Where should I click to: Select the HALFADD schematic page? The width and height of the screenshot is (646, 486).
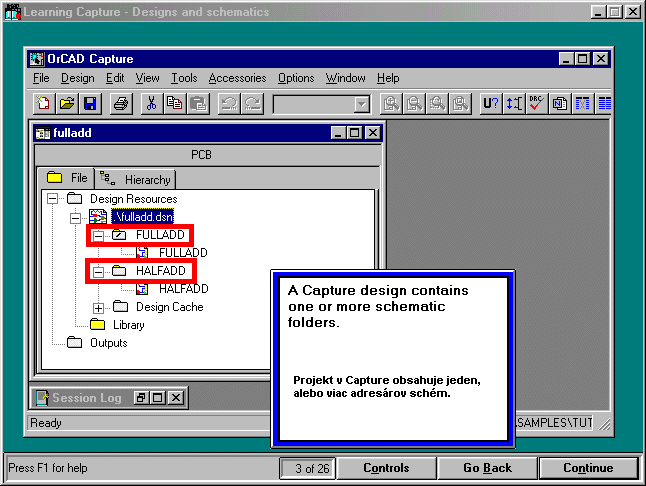(182, 289)
